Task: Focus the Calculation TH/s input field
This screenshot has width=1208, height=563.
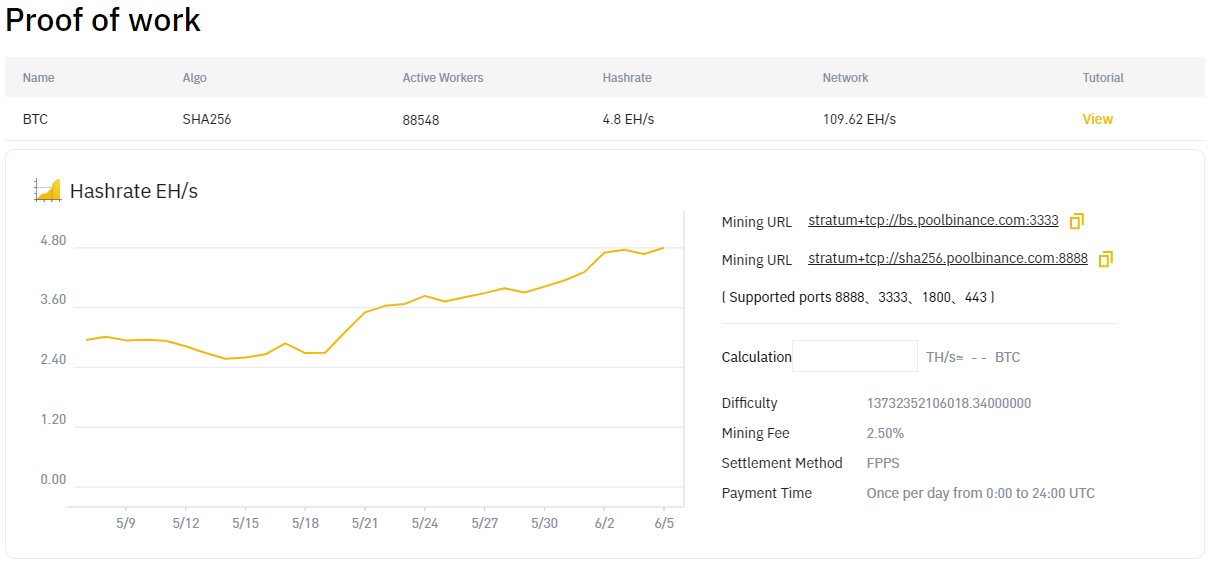Action: coord(854,357)
